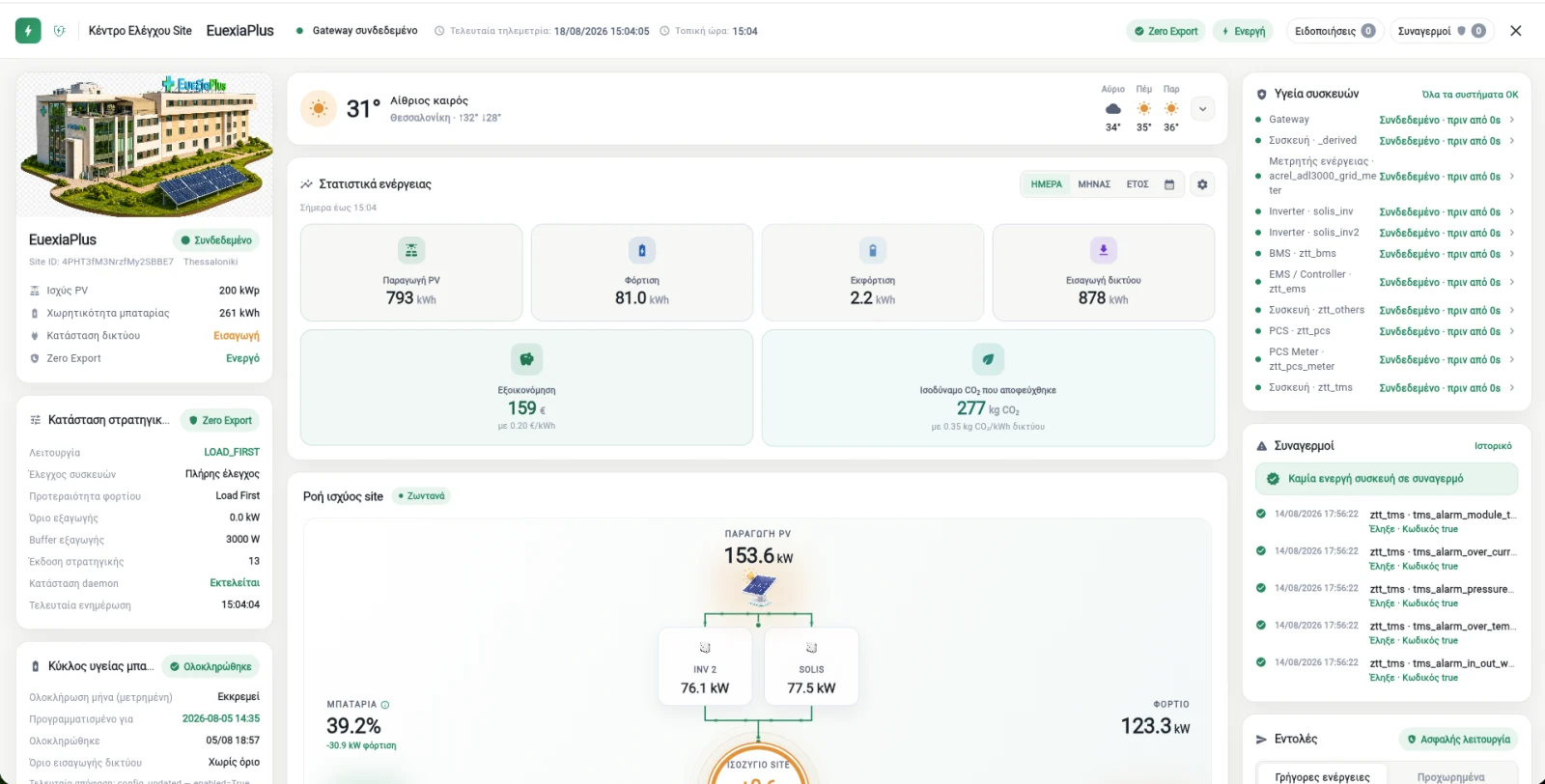Open energy statistics settings gear

[1202, 184]
